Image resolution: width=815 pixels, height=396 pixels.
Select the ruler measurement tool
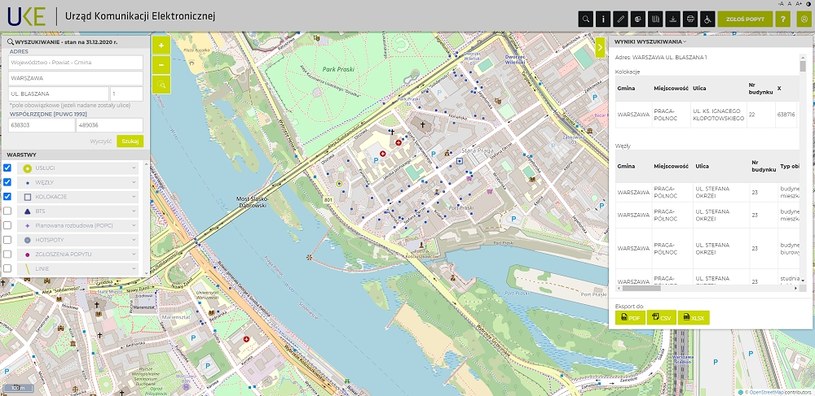pyautogui.click(x=621, y=19)
